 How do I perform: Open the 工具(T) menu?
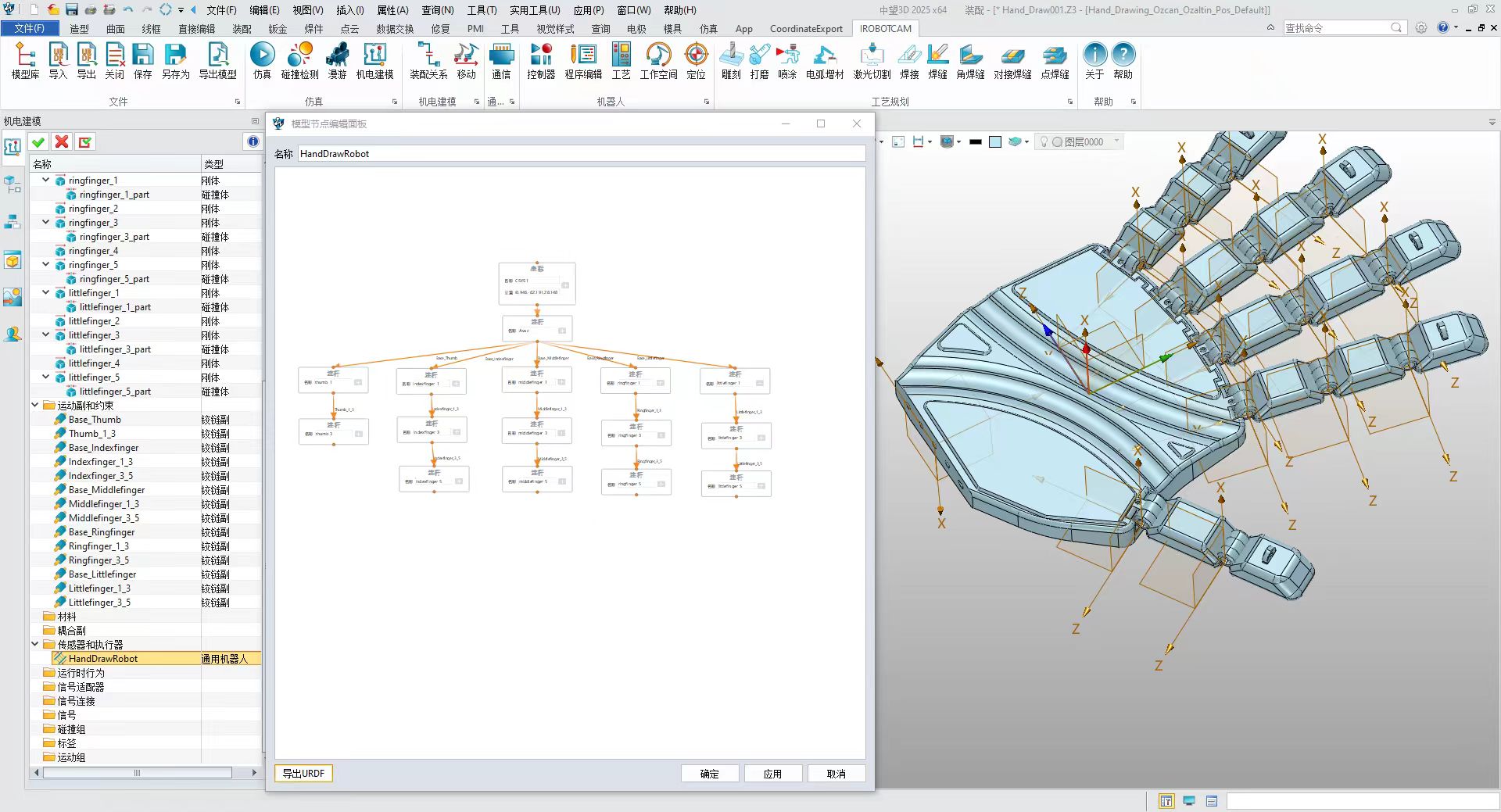[x=482, y=10]
